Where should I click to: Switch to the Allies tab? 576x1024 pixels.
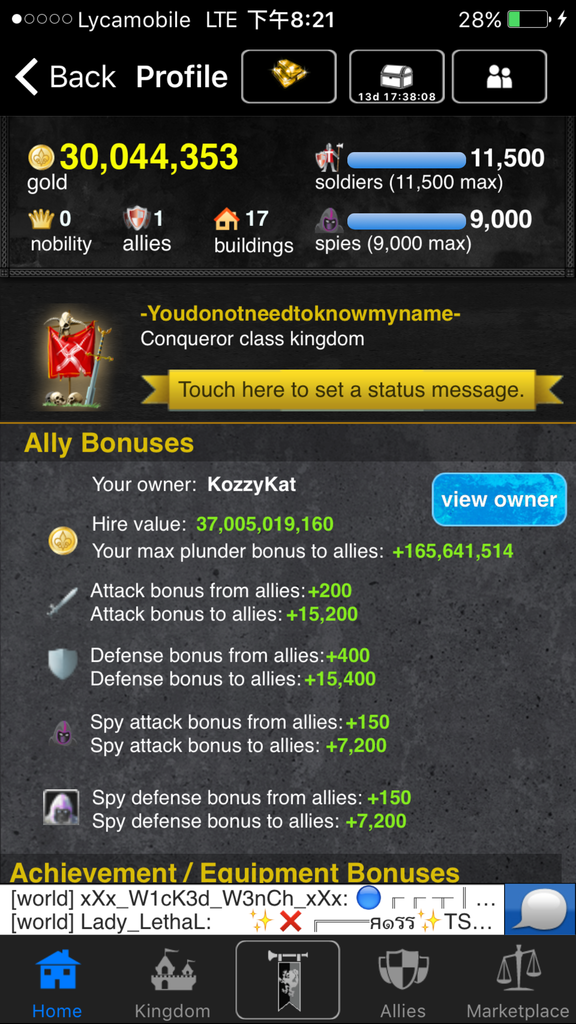[x=403, y=982]
